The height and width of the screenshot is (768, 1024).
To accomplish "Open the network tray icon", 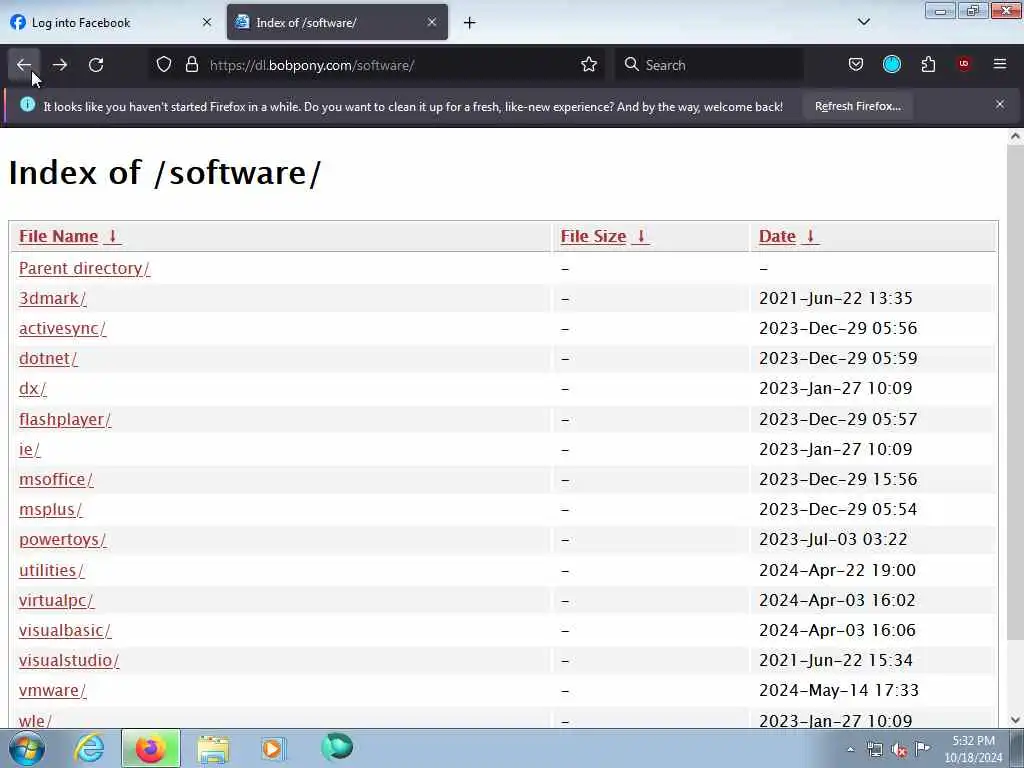I will click(x=874, y=749).
